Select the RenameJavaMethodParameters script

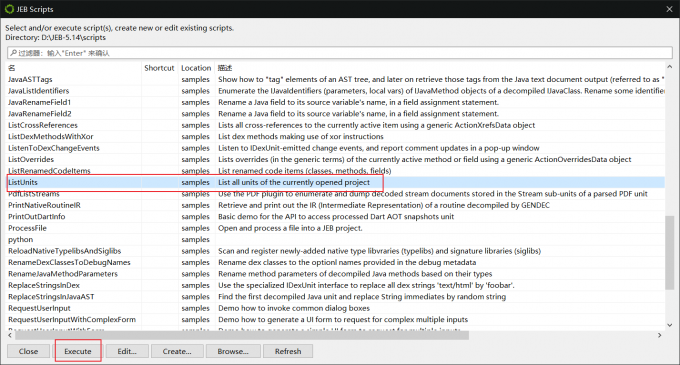(x=63, y=274)
